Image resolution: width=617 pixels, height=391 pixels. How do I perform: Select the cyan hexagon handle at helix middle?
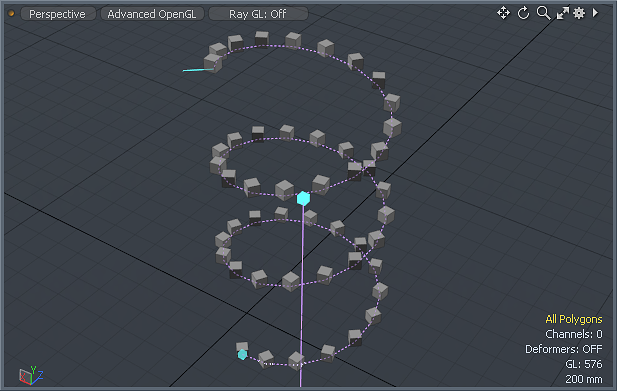point(303,198)
